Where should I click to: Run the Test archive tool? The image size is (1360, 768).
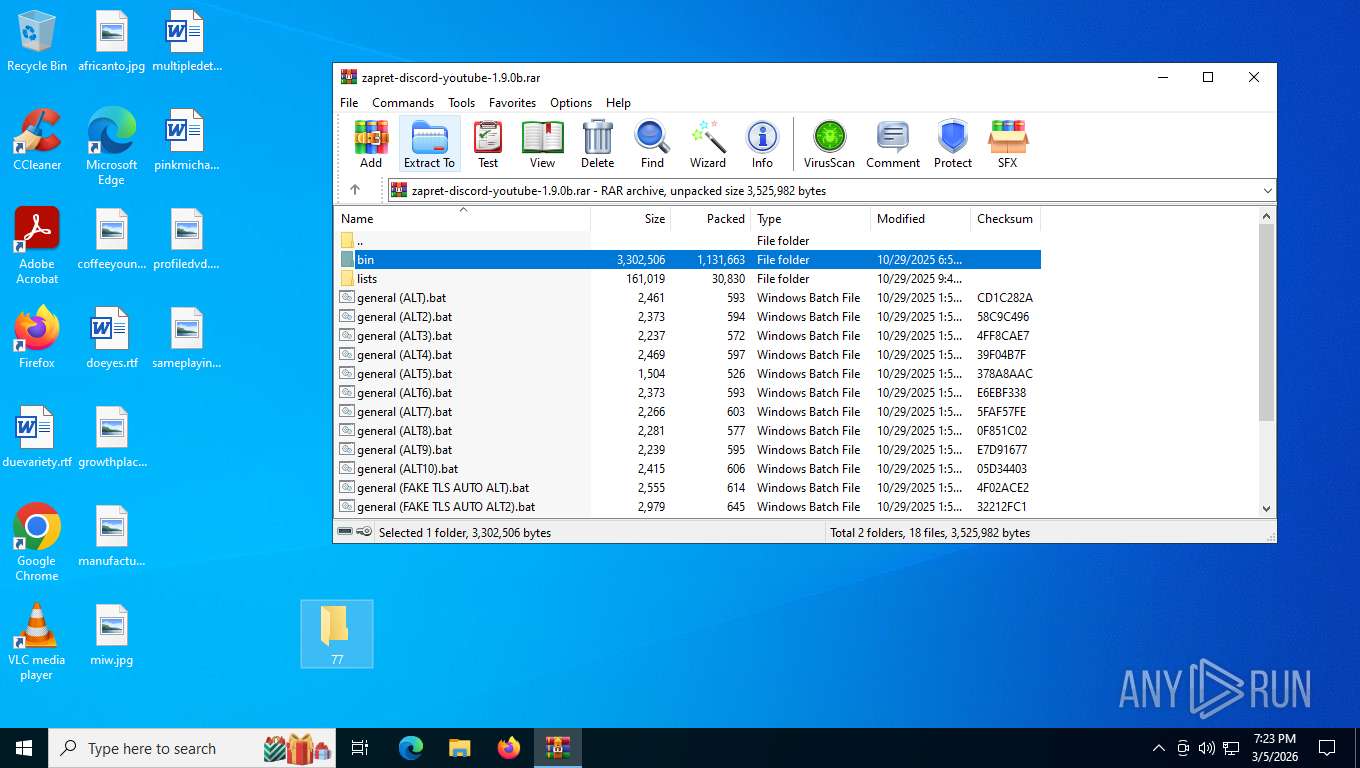point(488,144)
